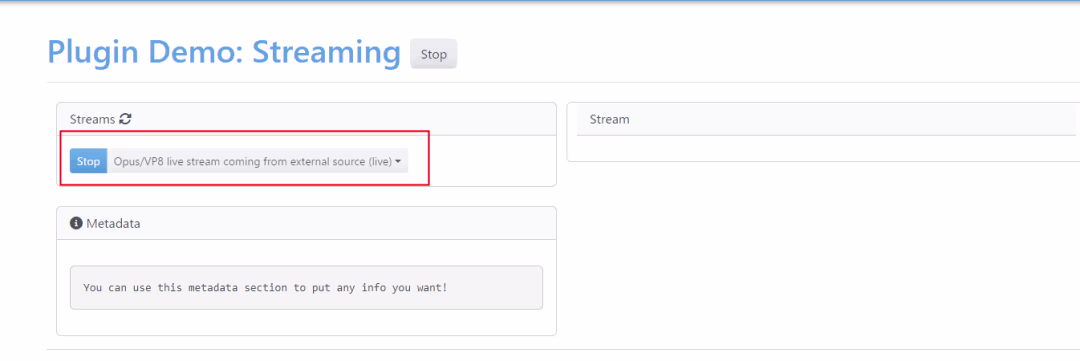1080x361 pixels.
Task: Click the Plugin Demo: Streaming heading
Action: (224, 52)
